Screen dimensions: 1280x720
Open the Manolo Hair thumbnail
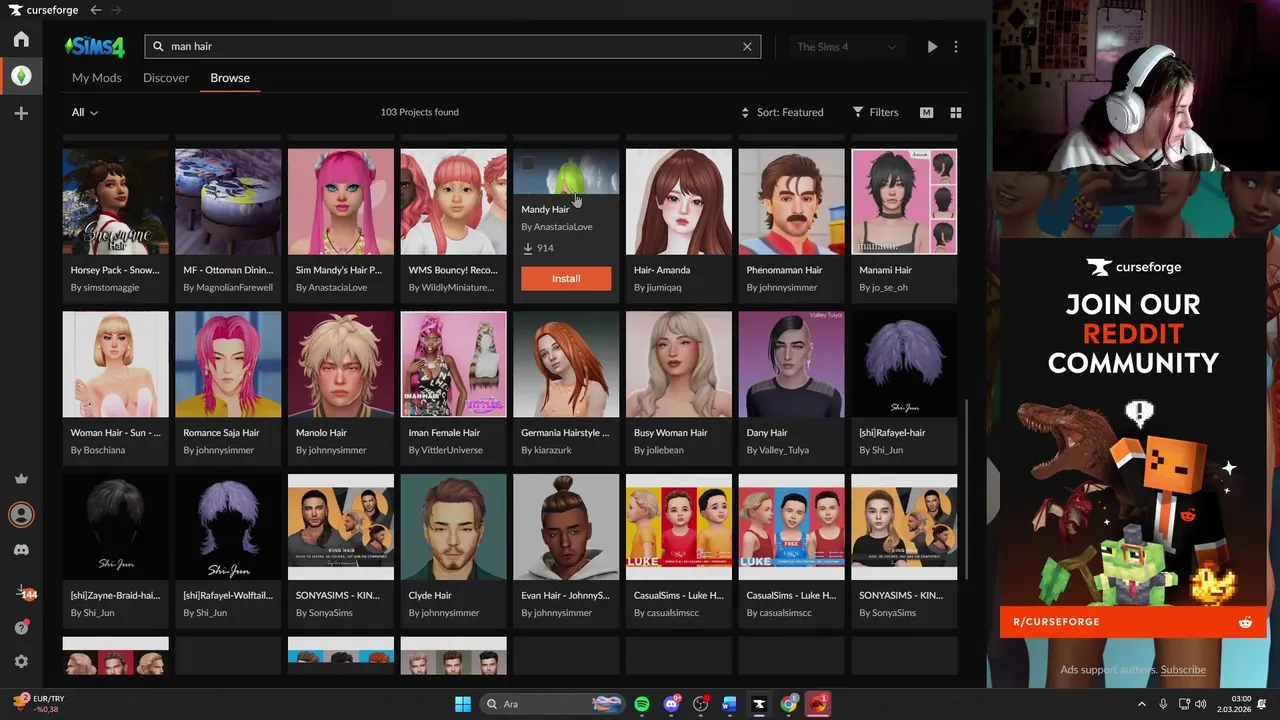pyautogui.click(x=341, y=364)
